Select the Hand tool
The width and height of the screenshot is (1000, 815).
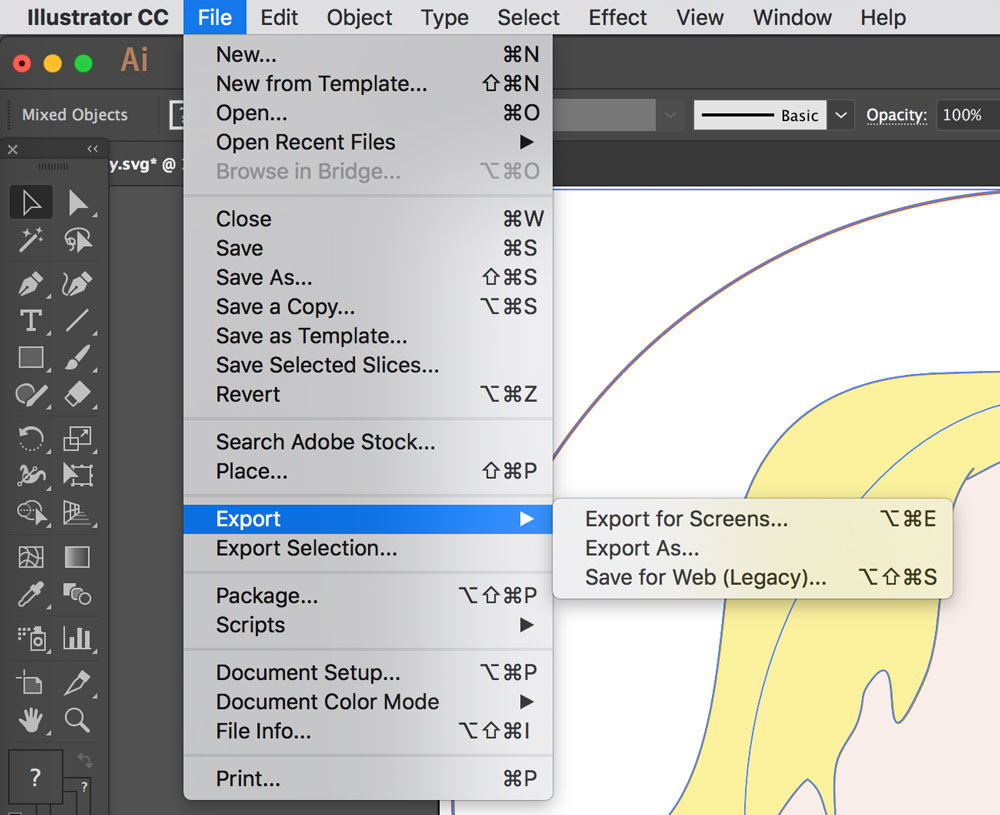tap(30, 720)
